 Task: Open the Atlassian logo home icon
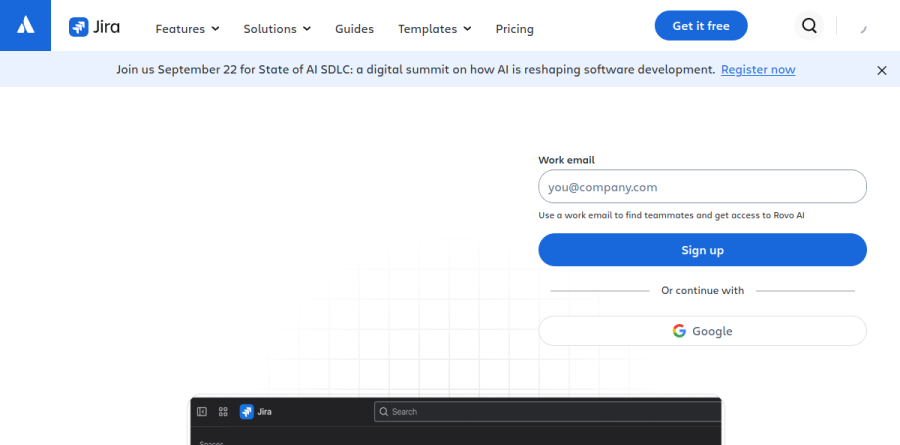pyautogui.click(x=25, y=25)
